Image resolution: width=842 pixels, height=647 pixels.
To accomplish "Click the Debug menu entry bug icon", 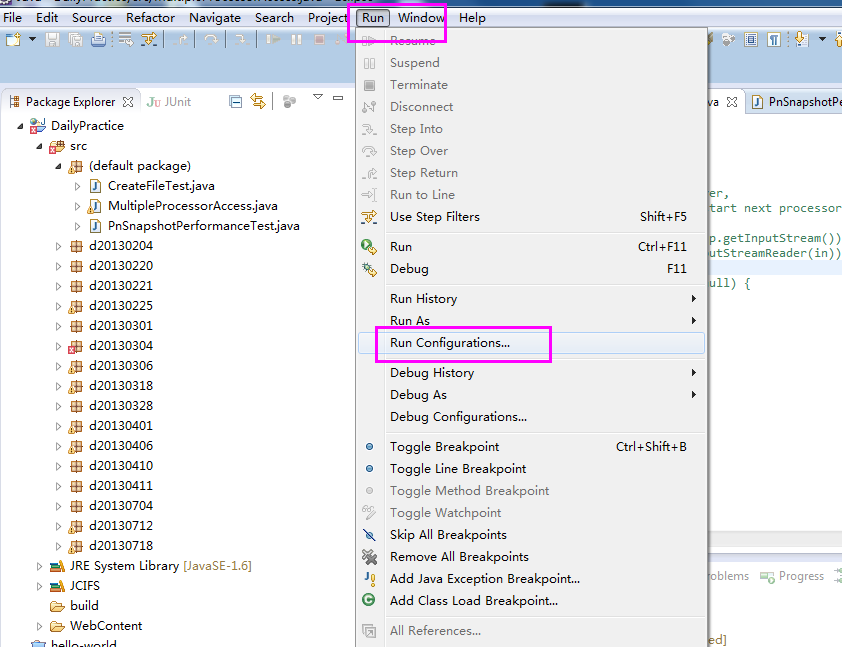I will (x=369, y=269).
